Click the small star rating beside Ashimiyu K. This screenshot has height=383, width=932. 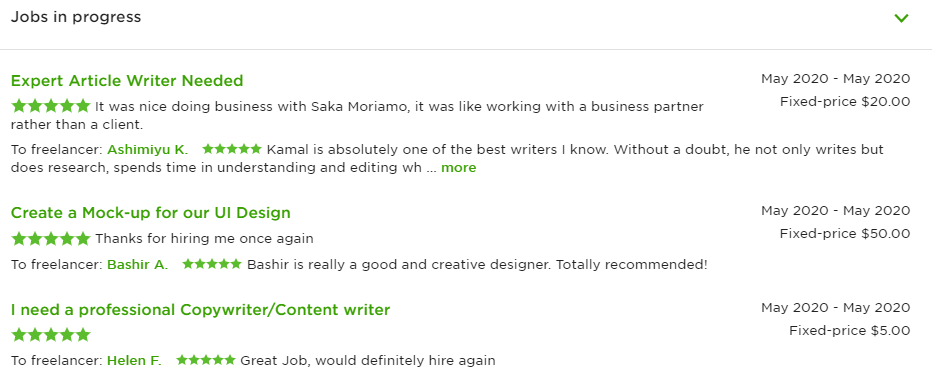point(232,149)
